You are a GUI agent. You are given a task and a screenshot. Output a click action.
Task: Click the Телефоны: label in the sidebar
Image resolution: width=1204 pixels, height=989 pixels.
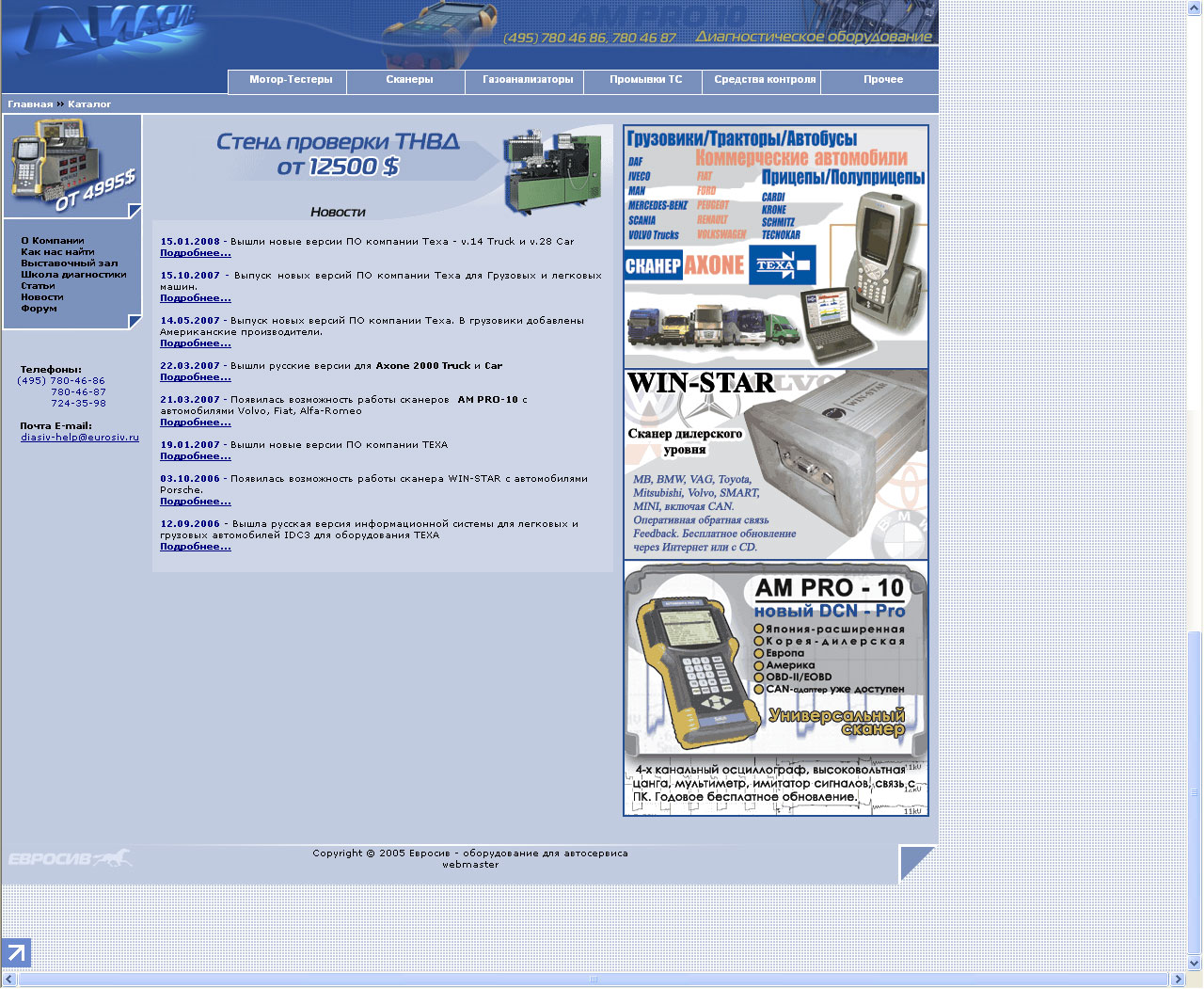point(51,370)
